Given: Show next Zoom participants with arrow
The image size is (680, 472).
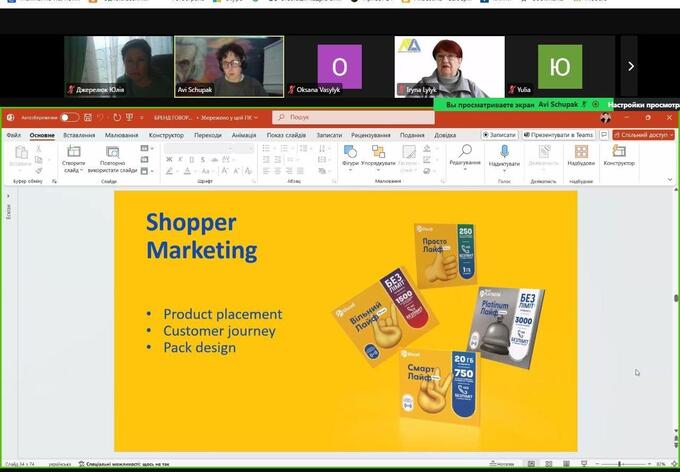Looking at the screenshot, I should pos(631,66).
